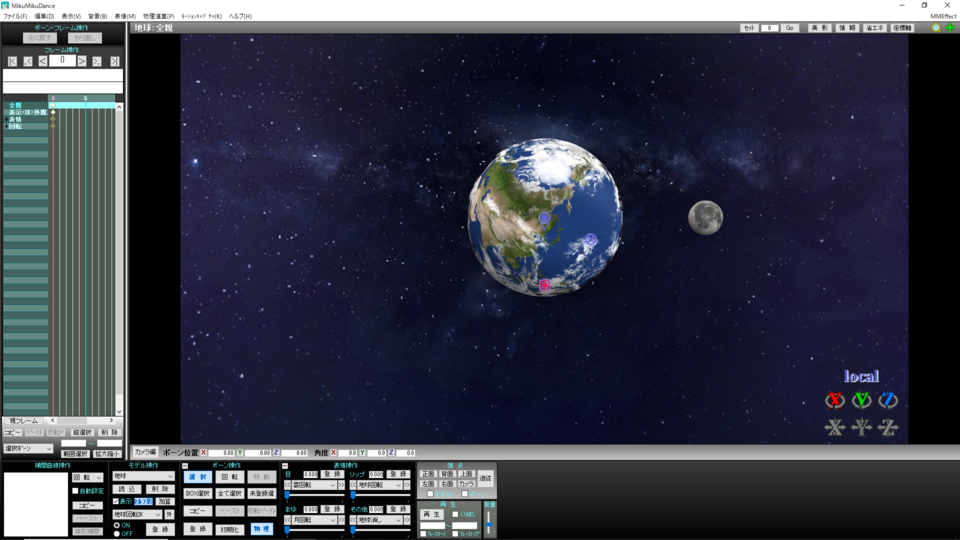Click the 正面 front view button

[428, 474]
